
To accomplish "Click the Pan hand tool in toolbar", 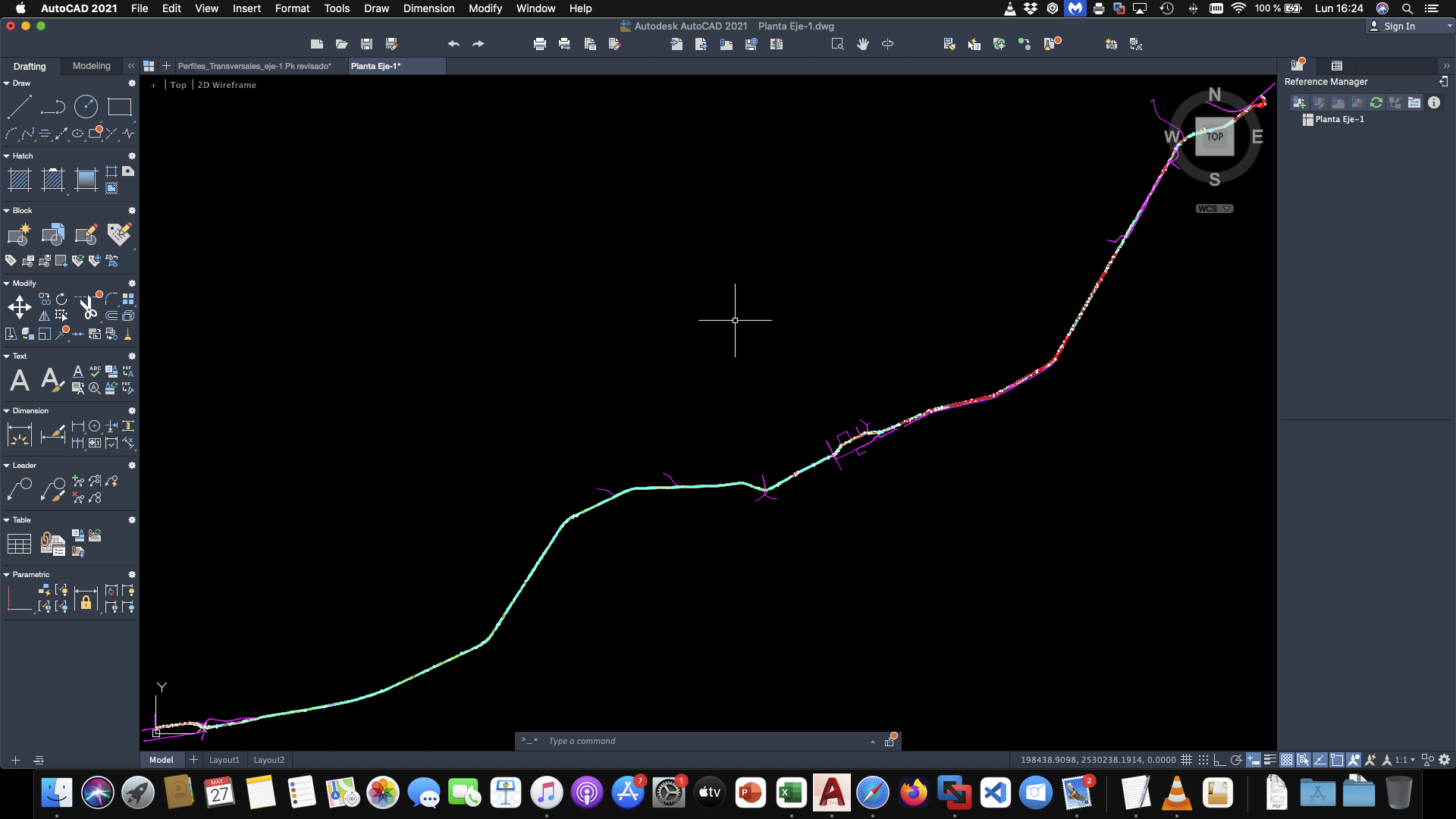I will (x=862, y=44).
